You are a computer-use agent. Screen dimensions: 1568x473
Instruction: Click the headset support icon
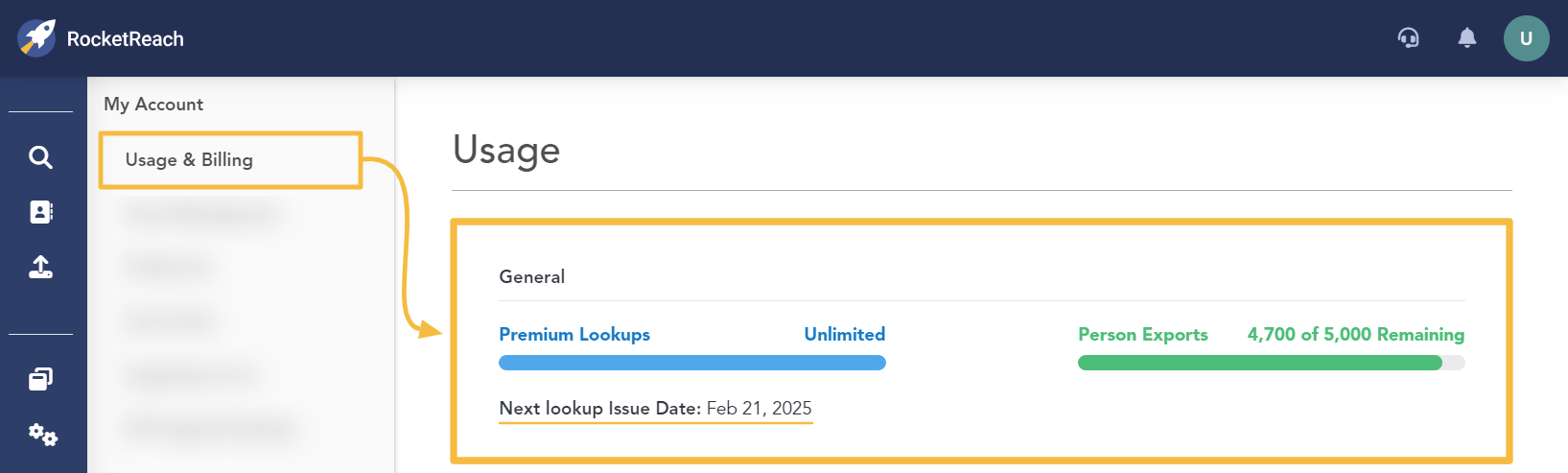[1408, 38]
